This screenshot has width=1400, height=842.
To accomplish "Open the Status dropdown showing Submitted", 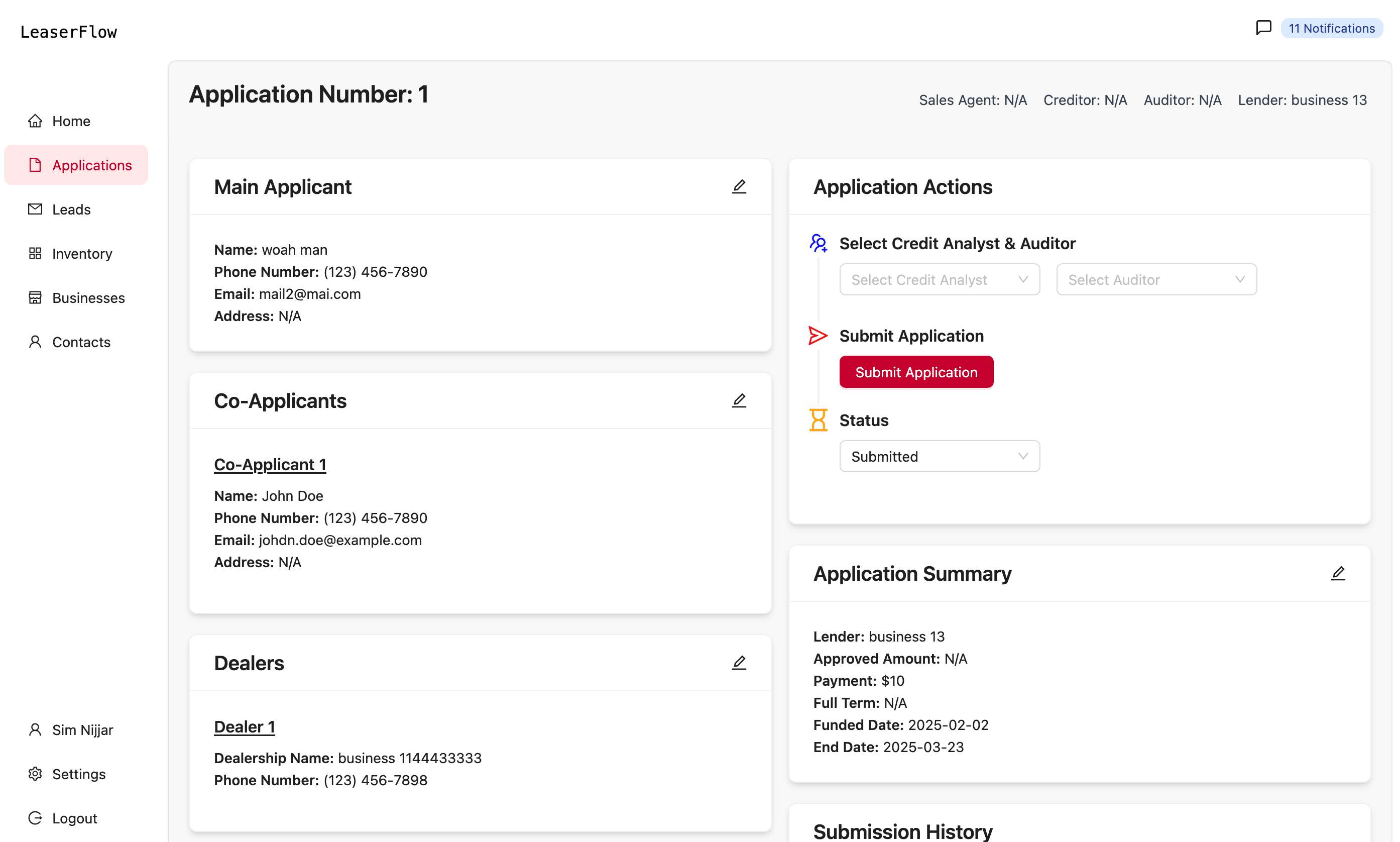I will 940,456.
